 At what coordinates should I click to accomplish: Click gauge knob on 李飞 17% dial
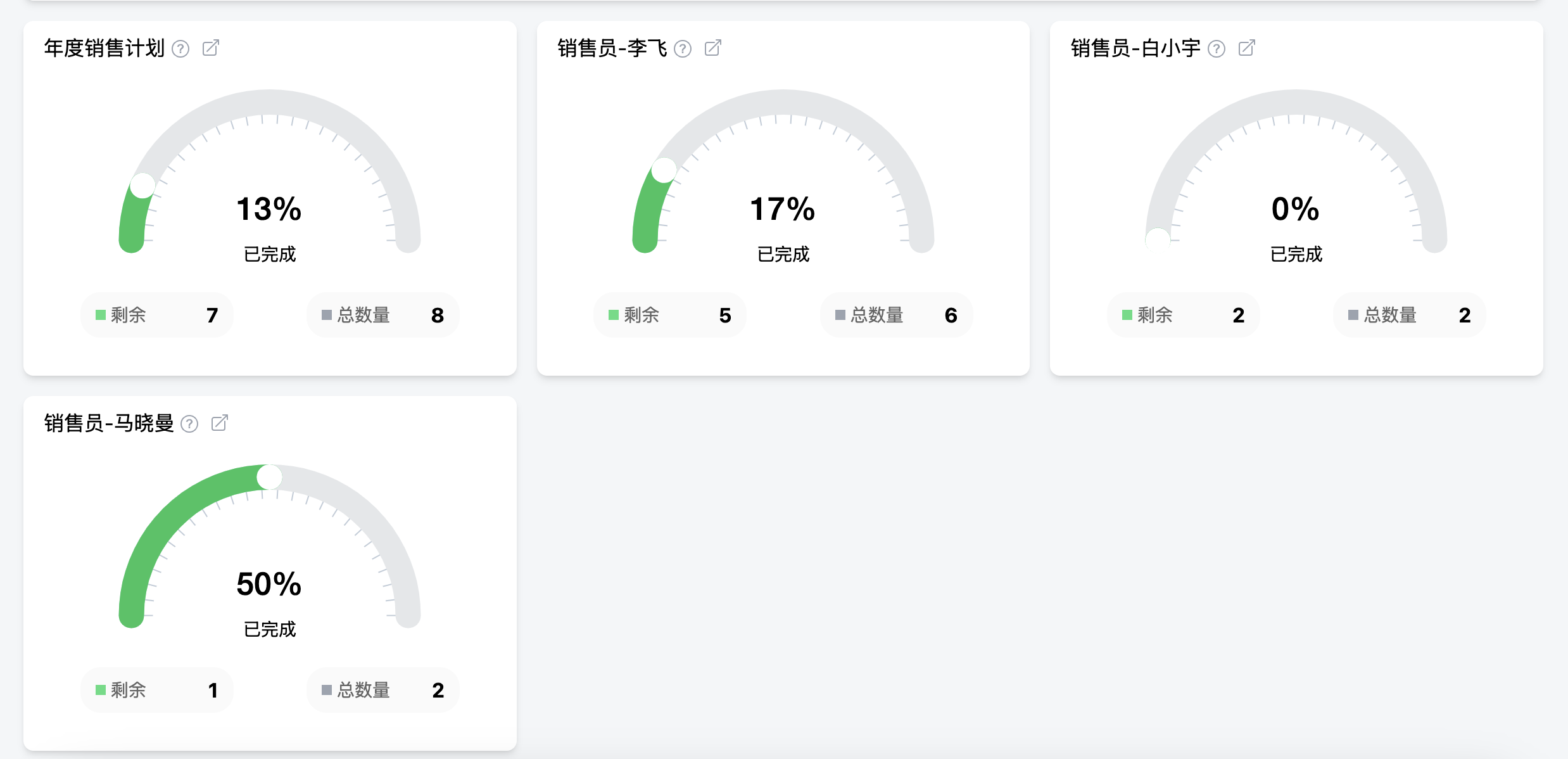pos(664,170)
